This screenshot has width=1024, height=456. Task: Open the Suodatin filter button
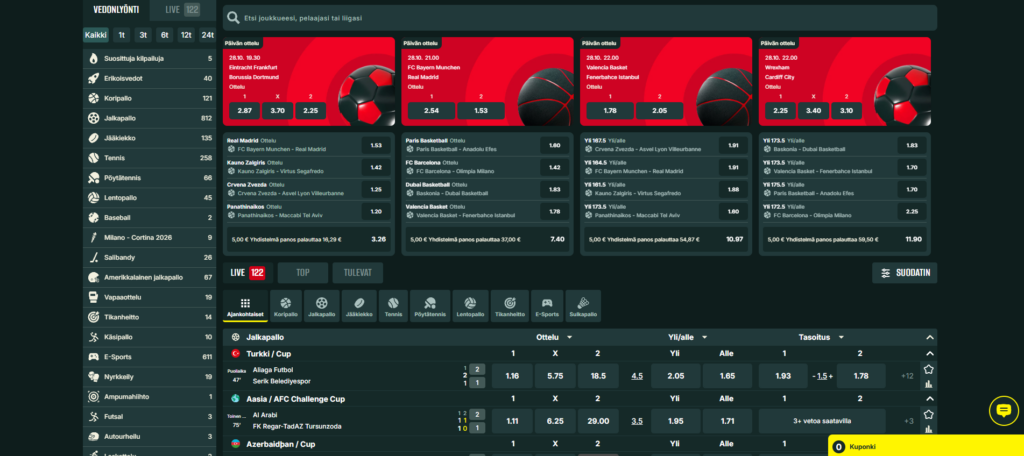(x=904, y=273)
